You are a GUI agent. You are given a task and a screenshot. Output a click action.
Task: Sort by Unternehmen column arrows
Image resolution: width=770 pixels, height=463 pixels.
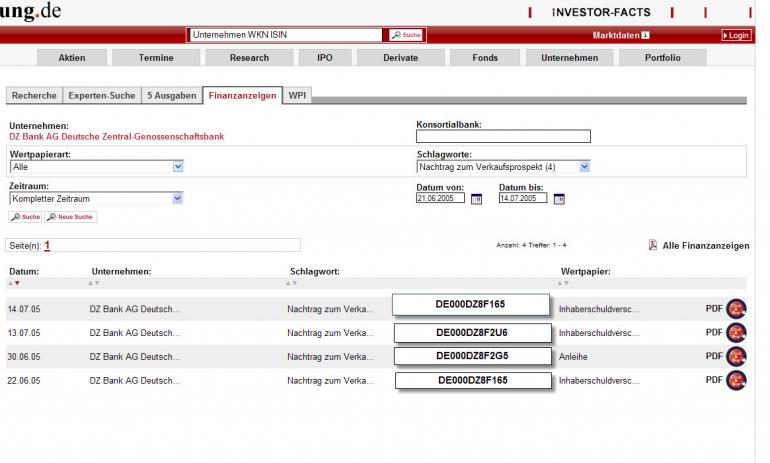pos(94,283)
